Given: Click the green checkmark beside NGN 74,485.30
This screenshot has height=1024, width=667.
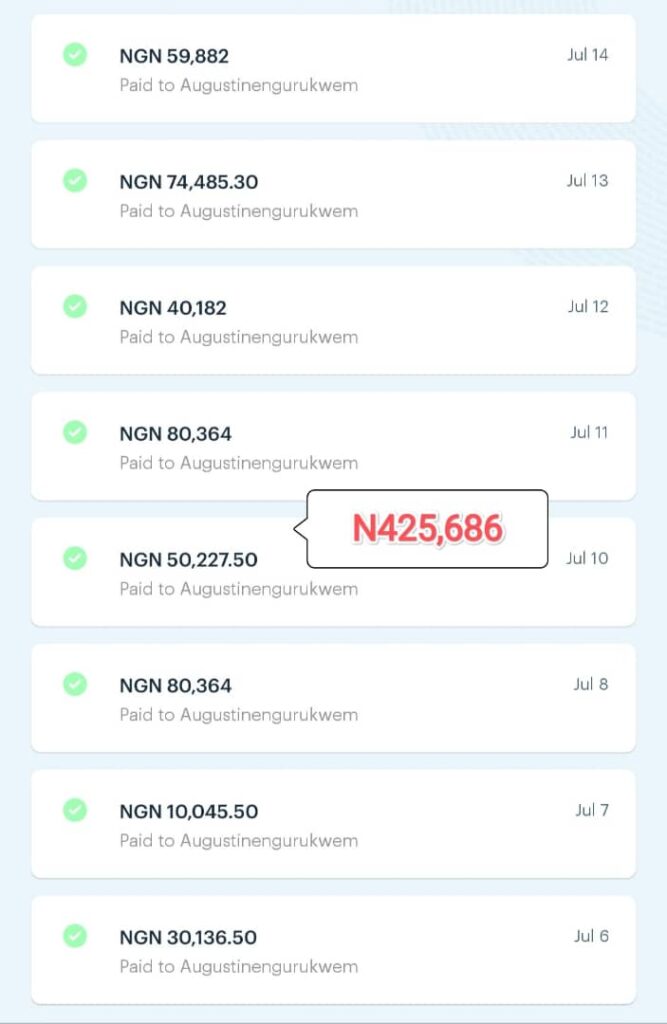Looking at the screenshot, I should [75, 180].
